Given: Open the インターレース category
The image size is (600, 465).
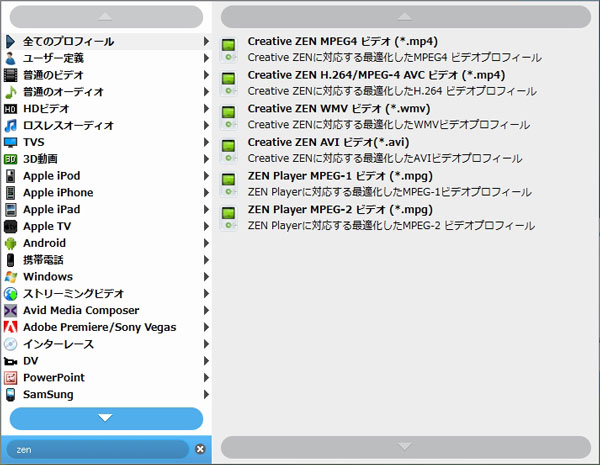Looking at the screenshot, I should pyautogui.click(x=107, y=344).
